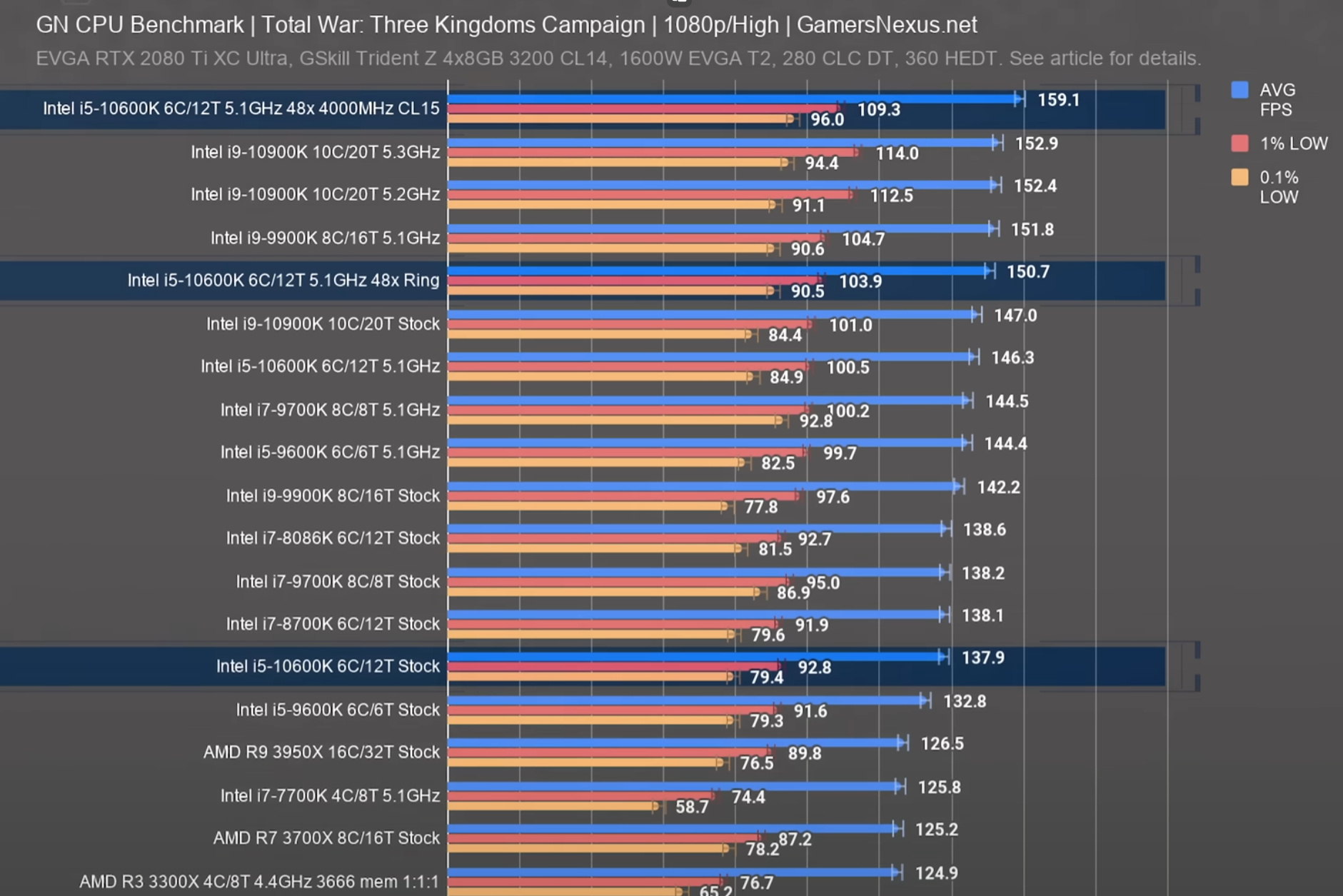Image resolution: width=1343 pixels, height=896 pixels.
Task: Select the 'Intel i9-10900K 10C/20T 5.2GHz' label
Action: click(315, 194)
